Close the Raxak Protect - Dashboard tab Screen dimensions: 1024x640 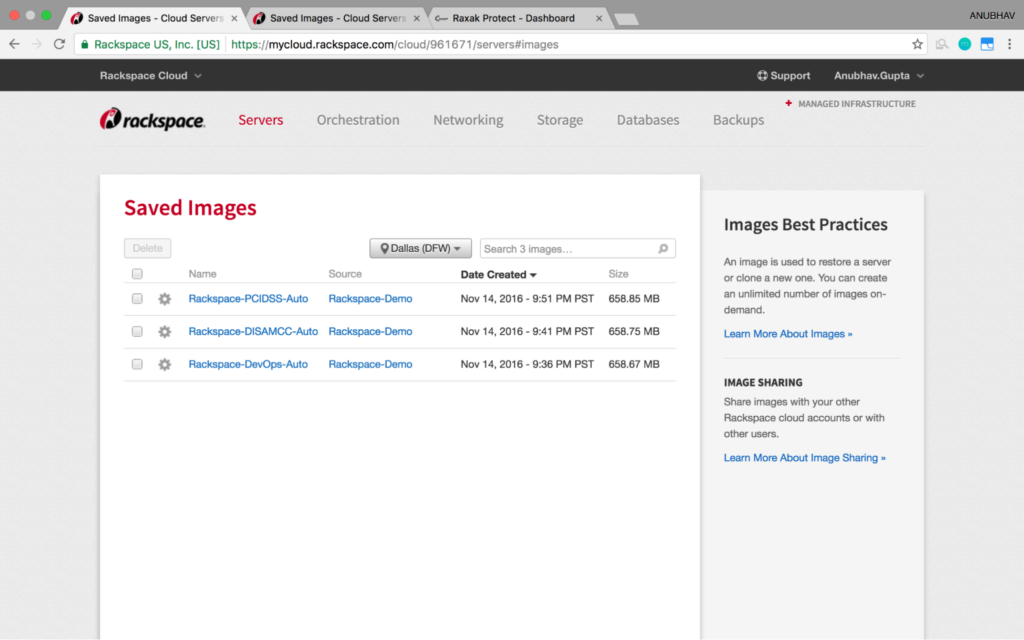point(599,18)
